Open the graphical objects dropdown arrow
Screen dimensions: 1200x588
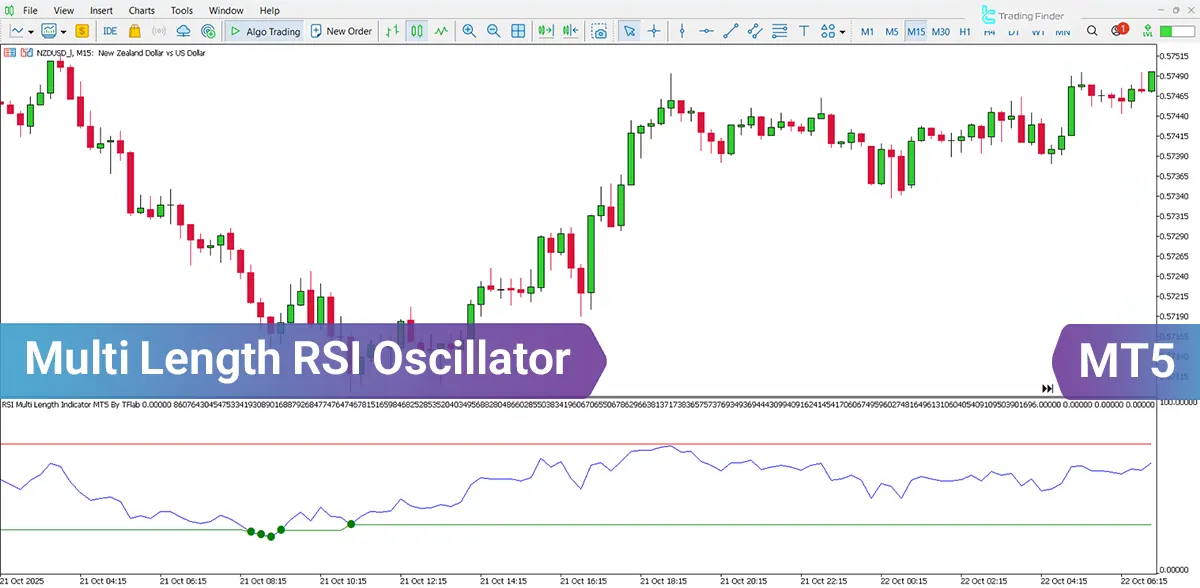tap(843, 31)
